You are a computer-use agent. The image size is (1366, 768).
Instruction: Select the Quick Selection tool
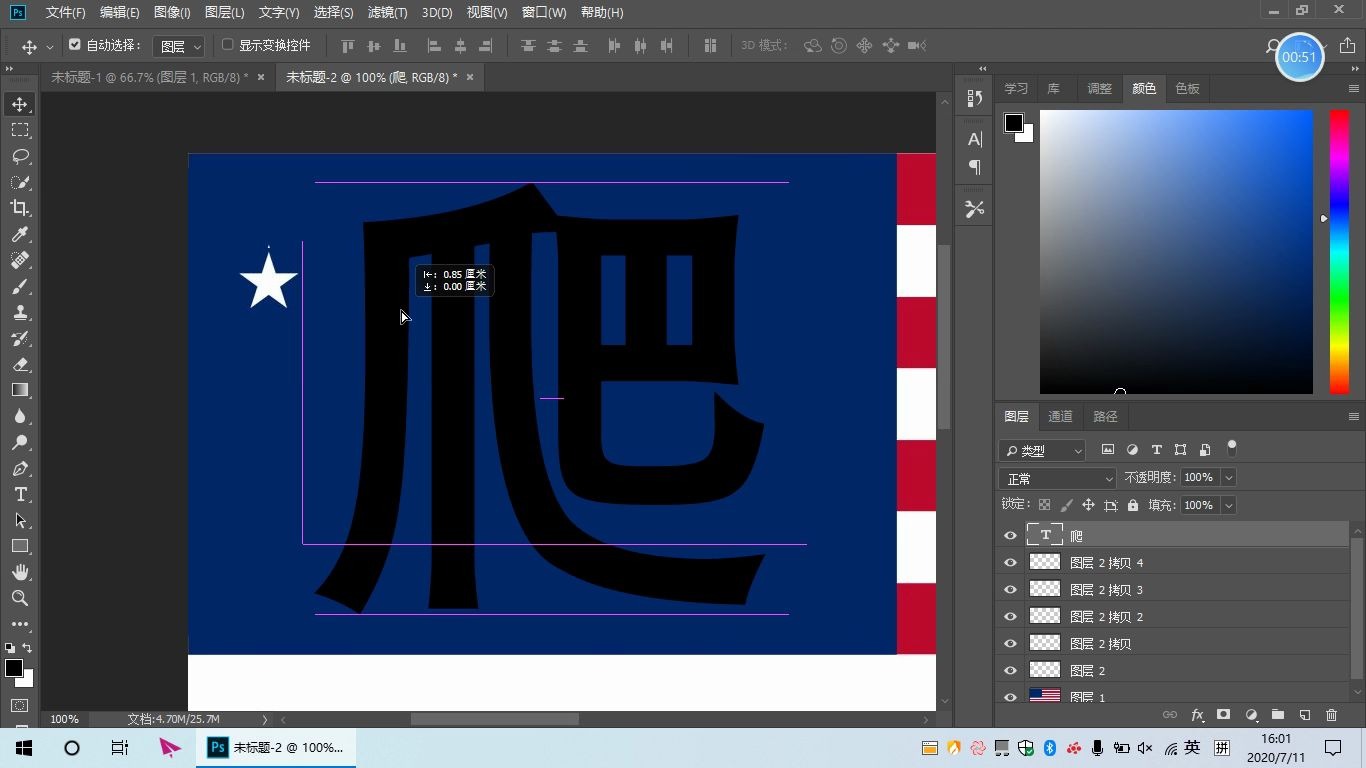coord(20,182)
